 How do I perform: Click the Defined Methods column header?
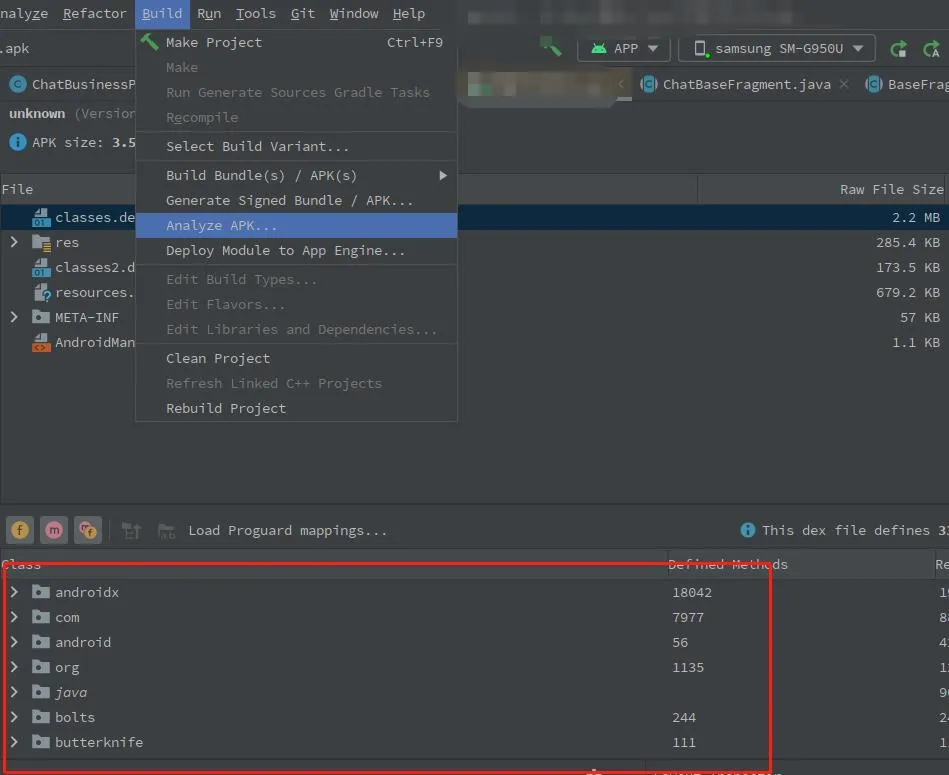[x=728, y=564]
